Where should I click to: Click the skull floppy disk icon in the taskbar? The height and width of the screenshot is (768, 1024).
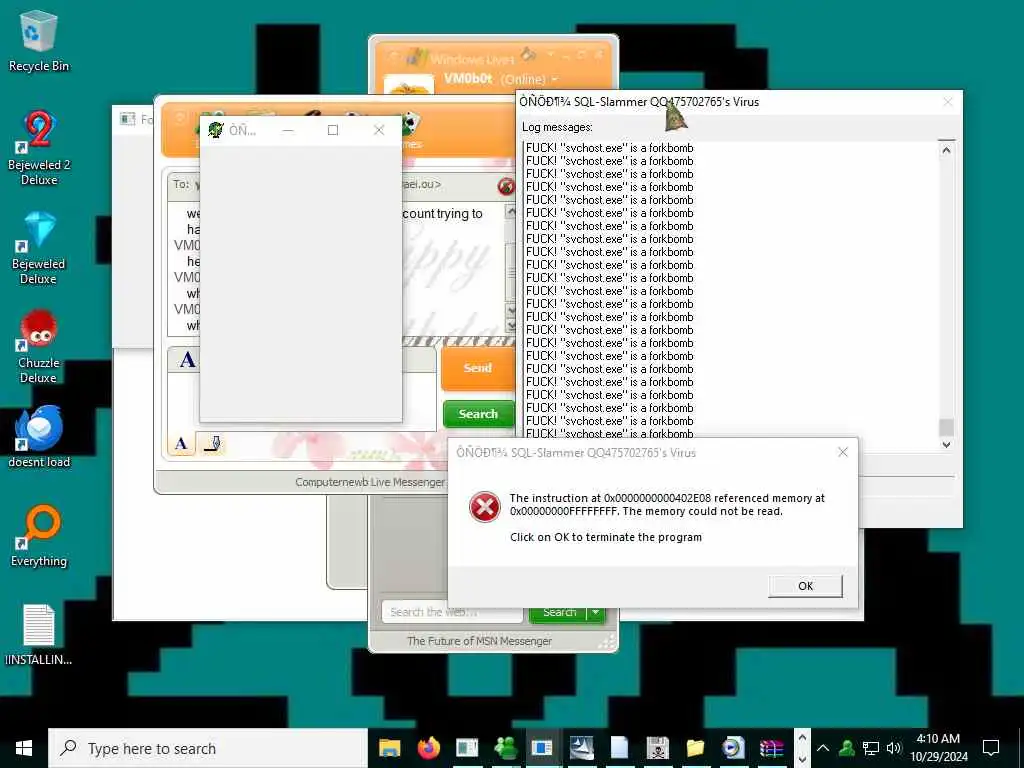658,748
